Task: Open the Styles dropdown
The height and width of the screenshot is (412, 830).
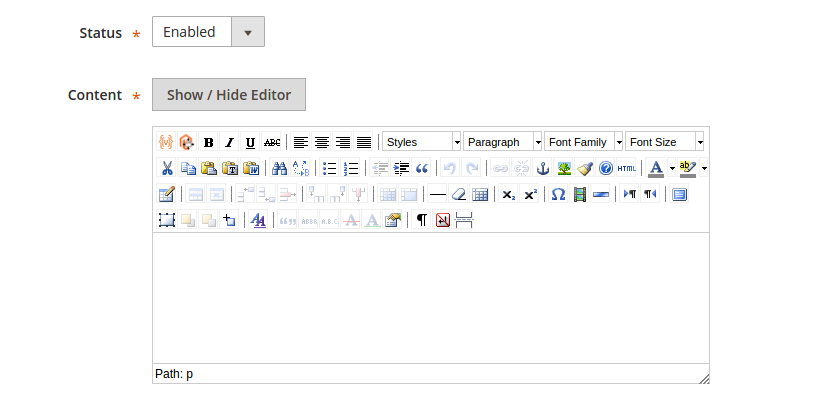Action: pyautogui.click(x=422, y=142)
